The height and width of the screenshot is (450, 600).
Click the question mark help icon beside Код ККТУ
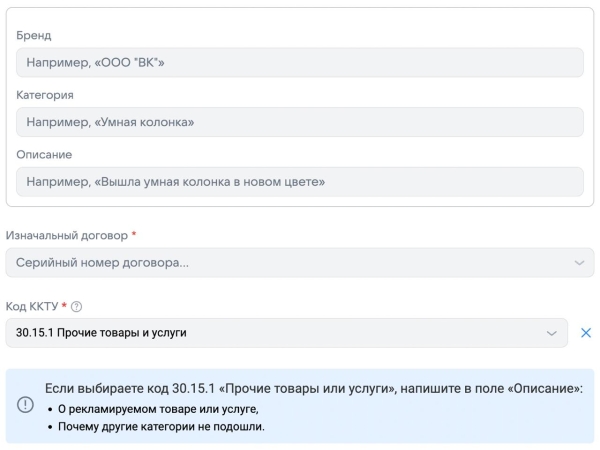coord(76,306)
